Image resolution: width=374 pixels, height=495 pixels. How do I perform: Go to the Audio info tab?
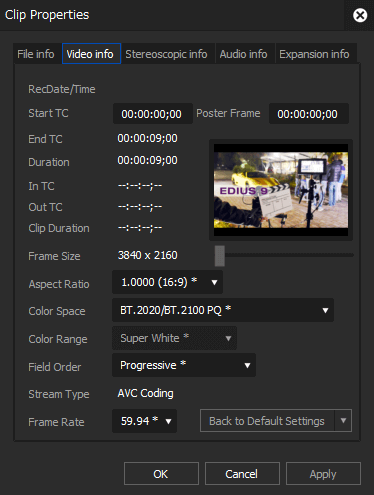(243, 54)
